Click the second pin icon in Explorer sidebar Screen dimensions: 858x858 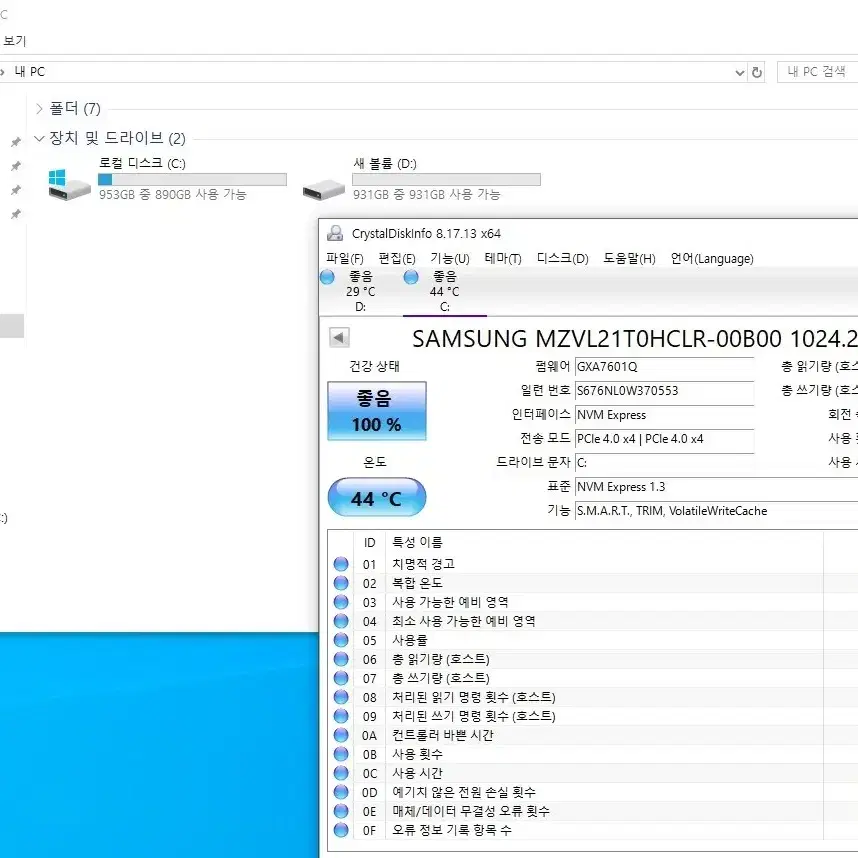click(x=16, y=166)
